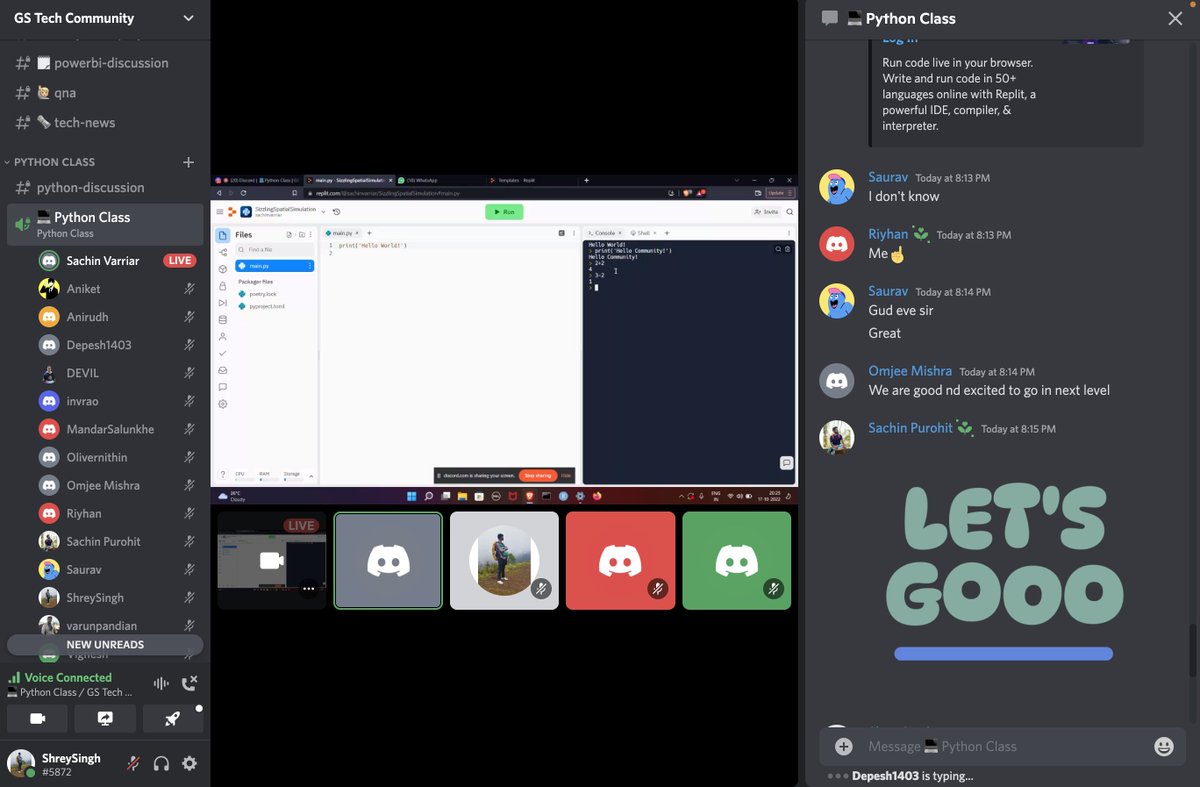This screenshot has height=787, width=1200.
Task: Open the powerbi-discussion channel
Action: (105, 63)
